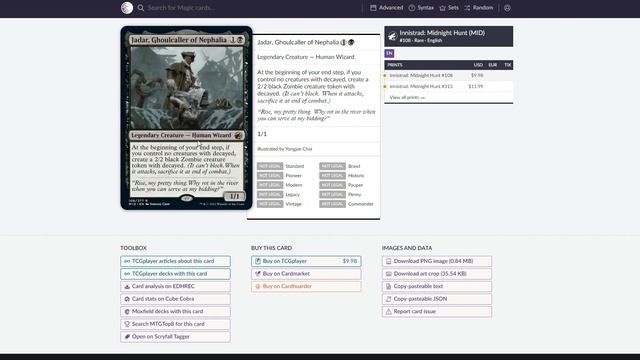Click the art crop image icon
Viewport: 640px width, 360px height.
click(x=389, y=274)
